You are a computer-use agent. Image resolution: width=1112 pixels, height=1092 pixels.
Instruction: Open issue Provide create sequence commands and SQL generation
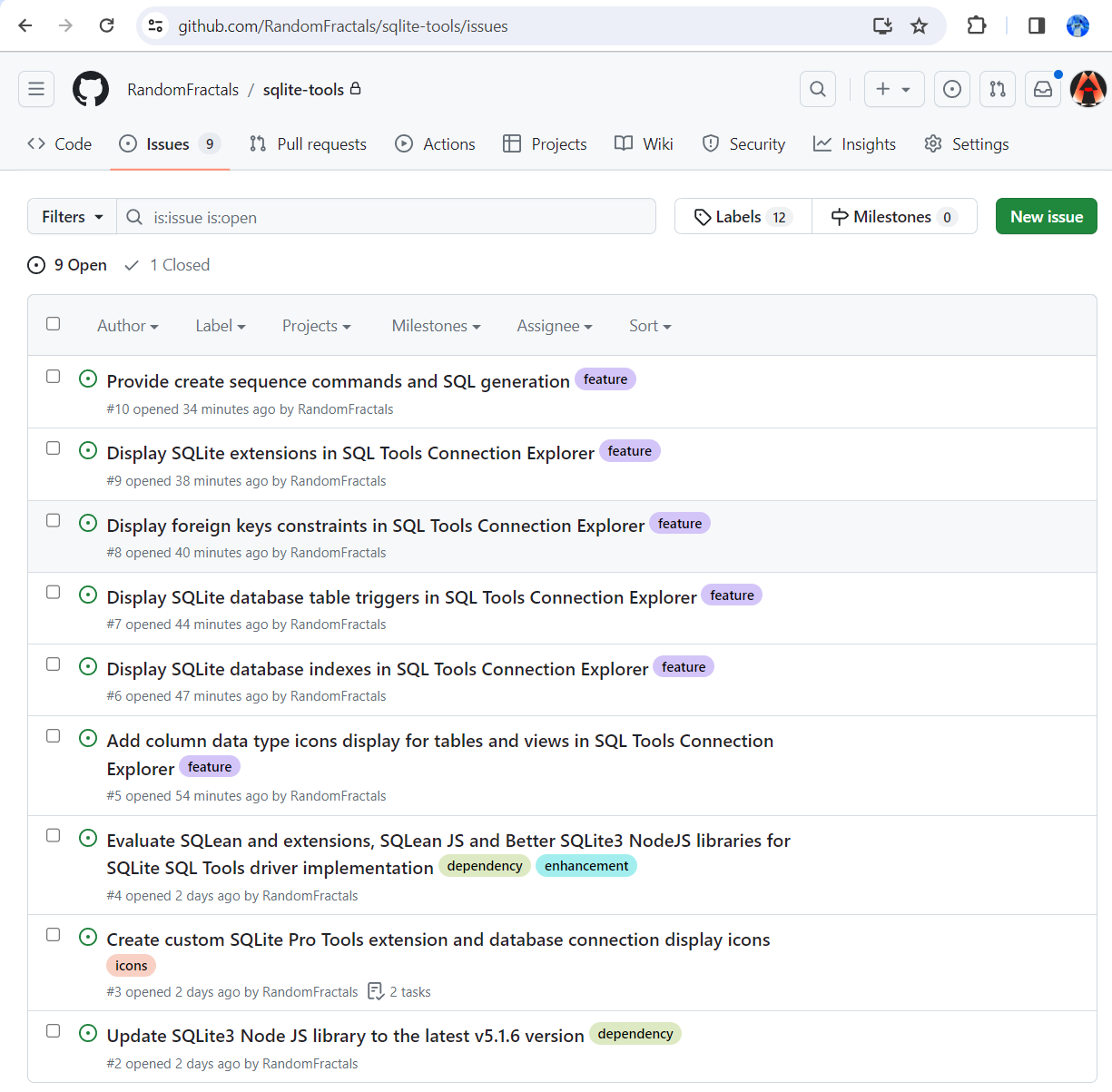(x=338, y=381)
